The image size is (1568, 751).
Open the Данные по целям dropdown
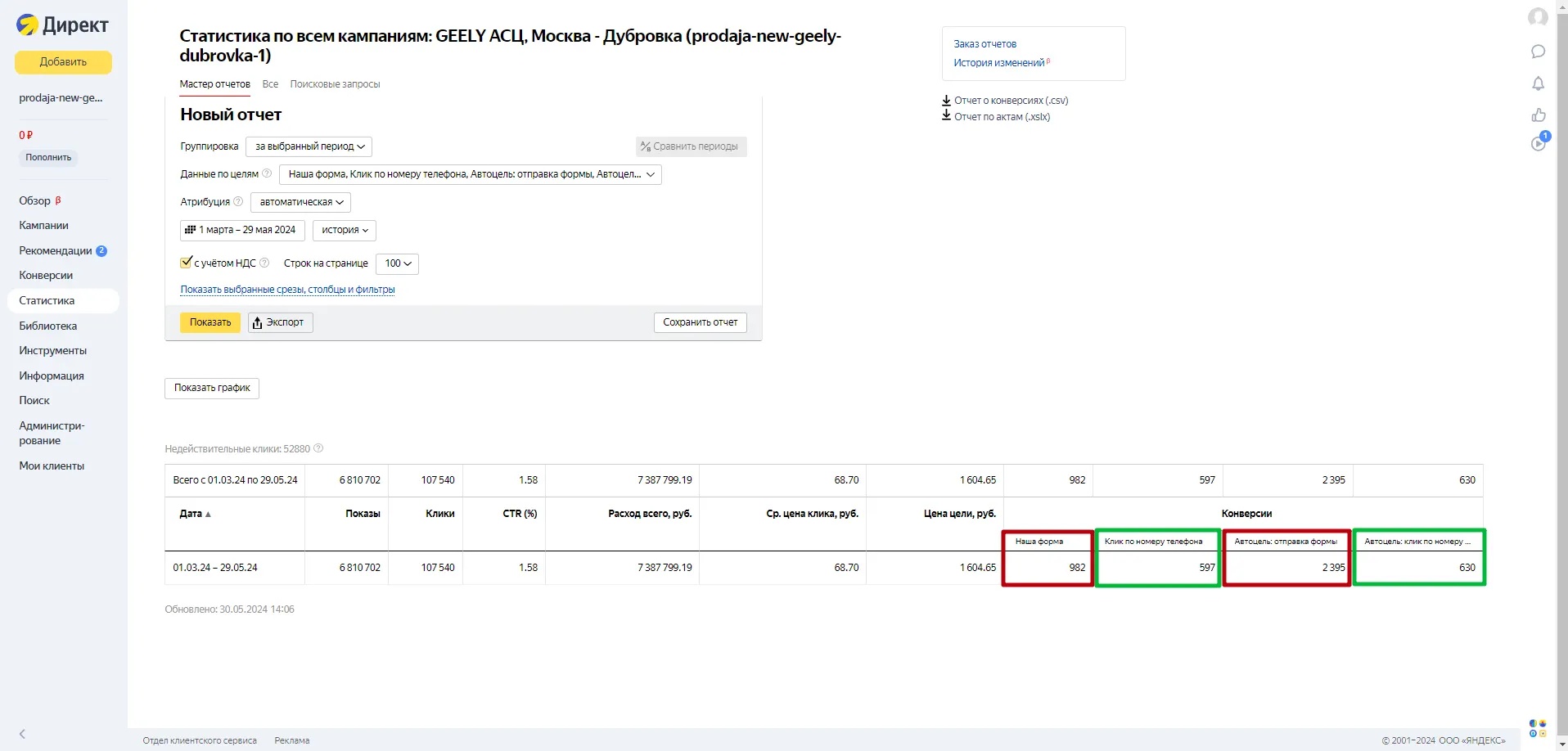pyautogui.click(x=470, y=174)
